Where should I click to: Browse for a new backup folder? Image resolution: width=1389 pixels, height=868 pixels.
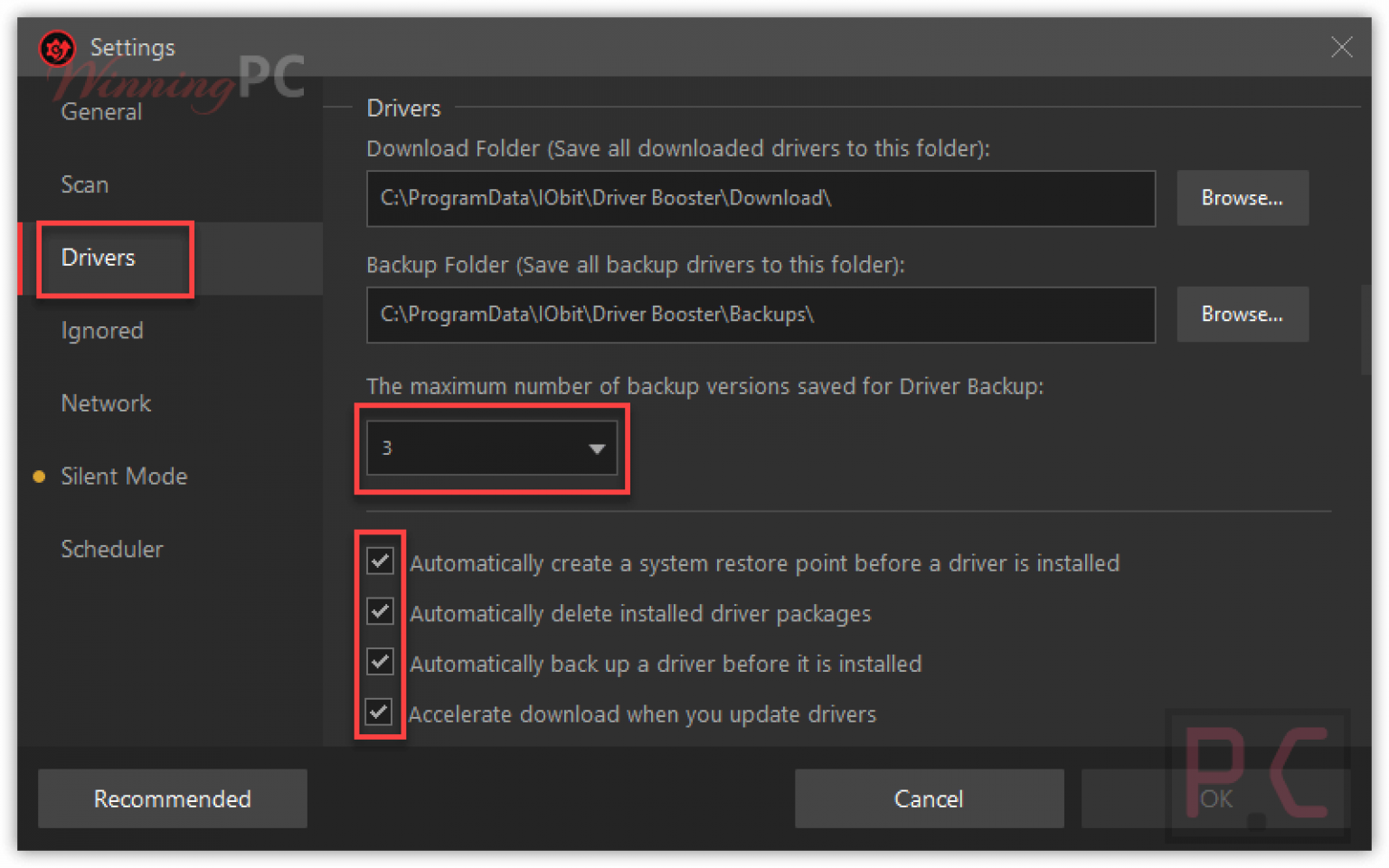1242,314
